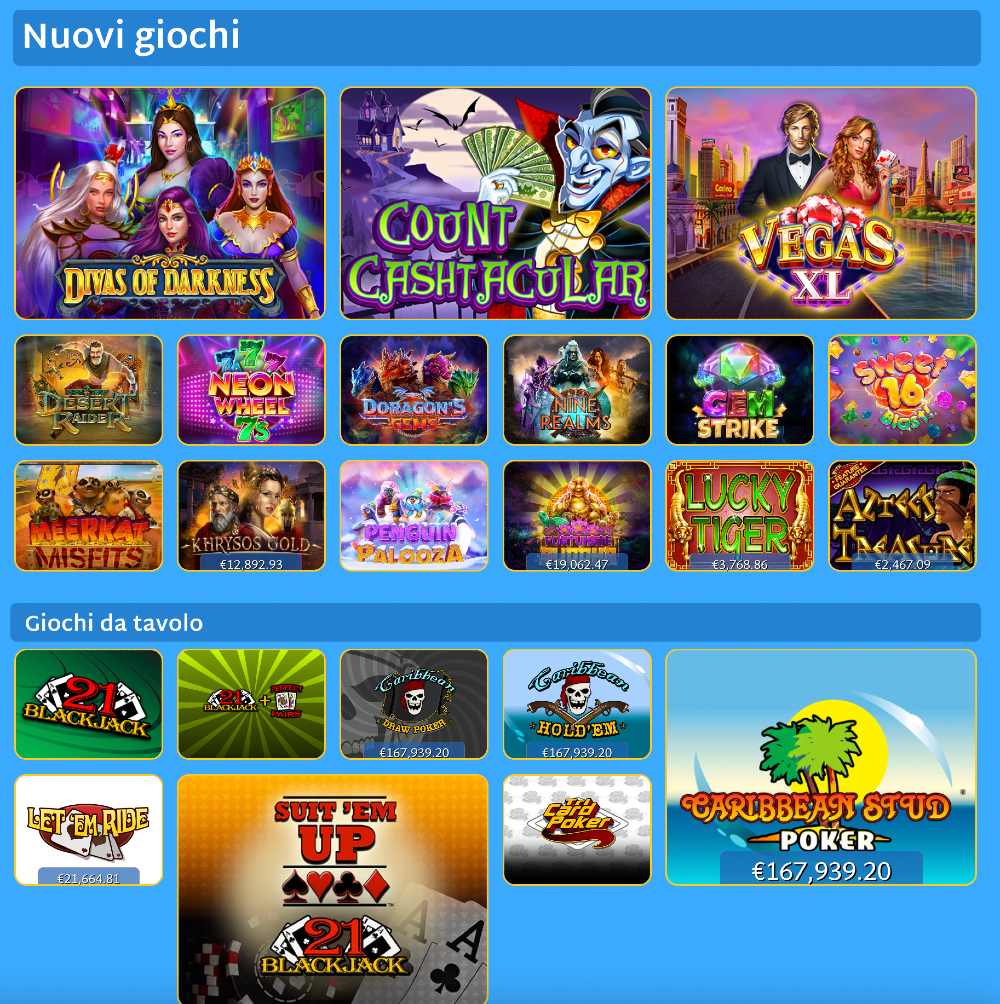
Task: Open the Divas of Darkness game
Action: point(170,203)
